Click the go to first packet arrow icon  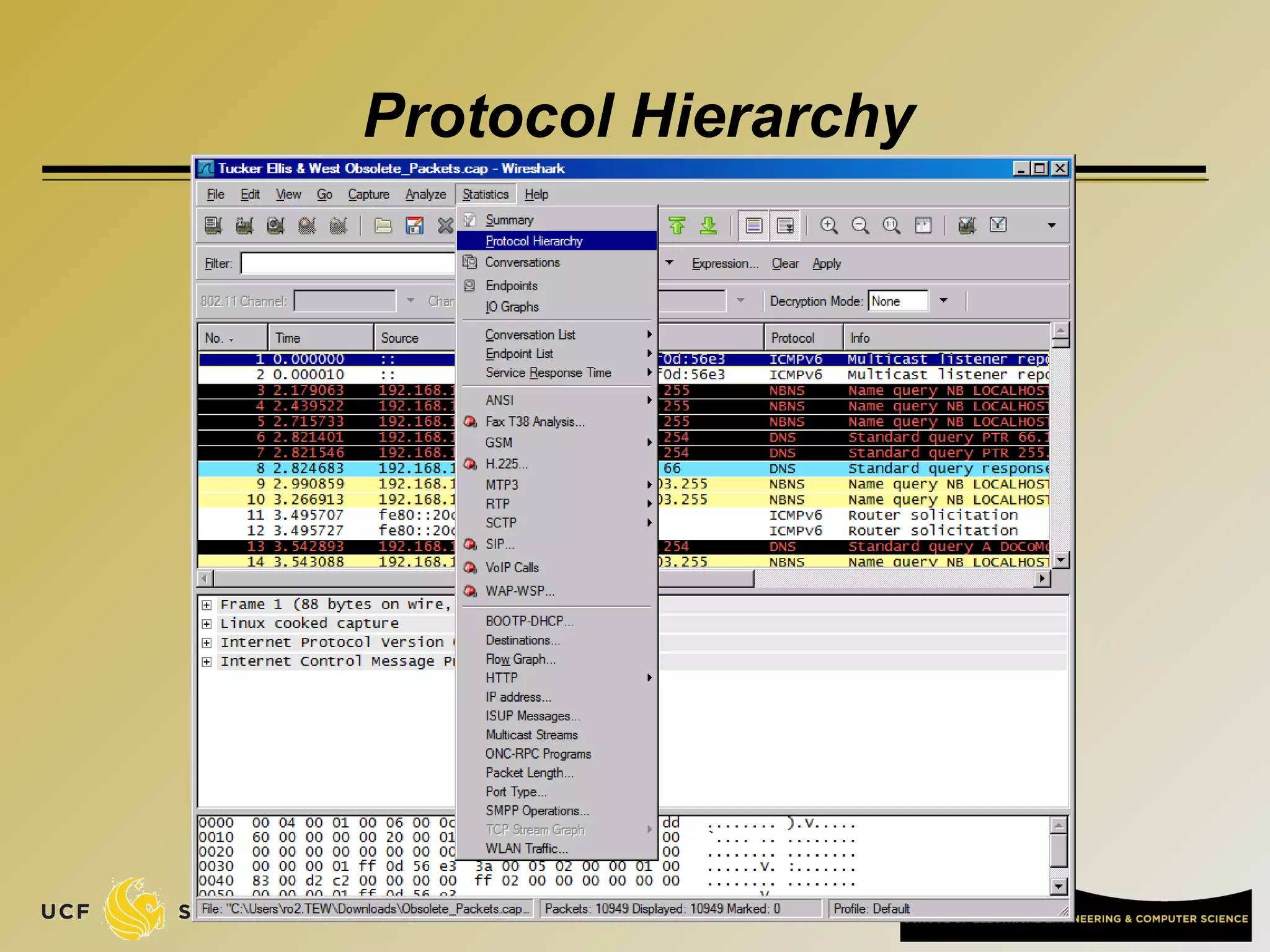click(x=677, y=226)
